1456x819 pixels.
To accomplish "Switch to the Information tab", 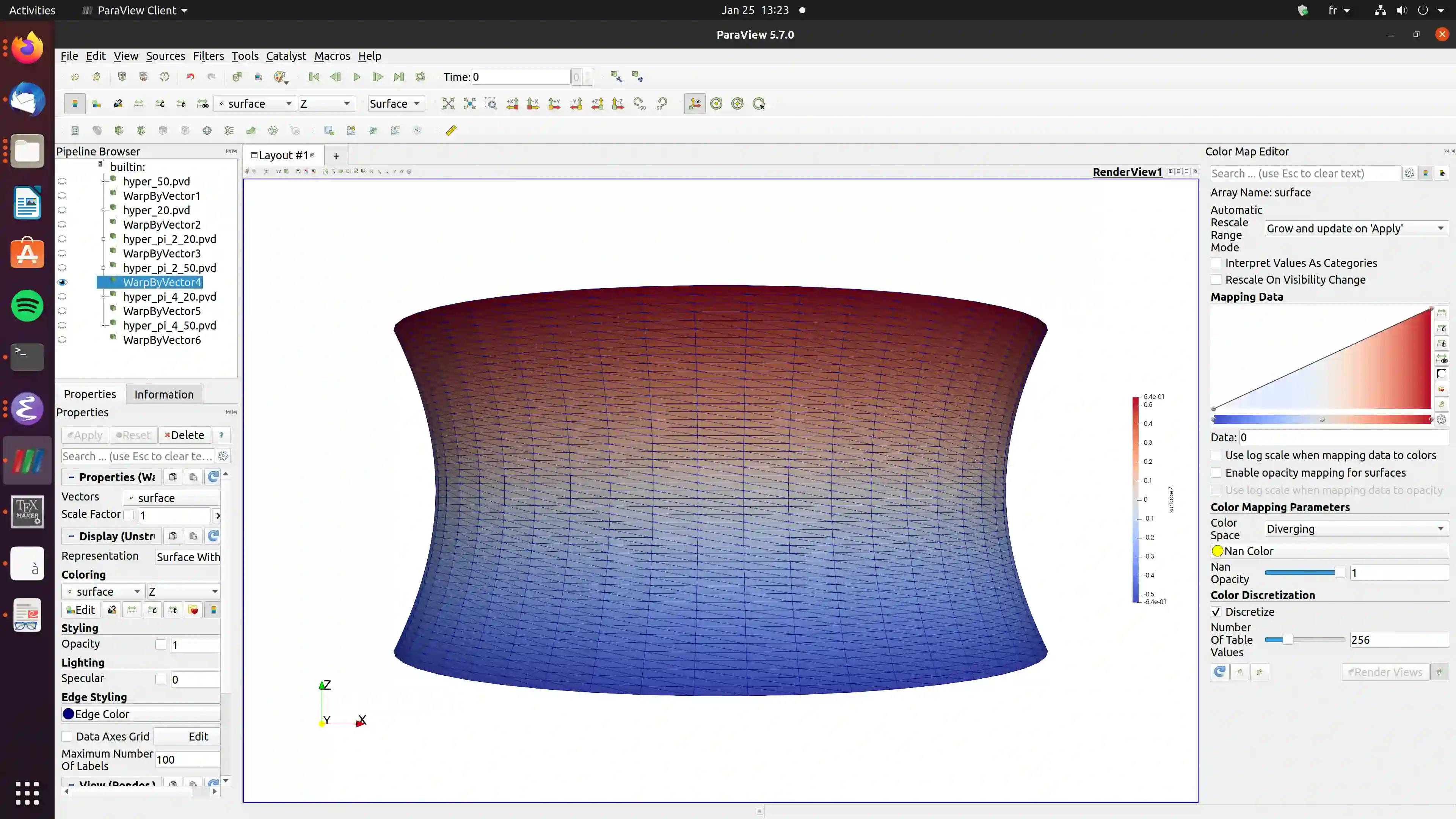I will 164,394.
